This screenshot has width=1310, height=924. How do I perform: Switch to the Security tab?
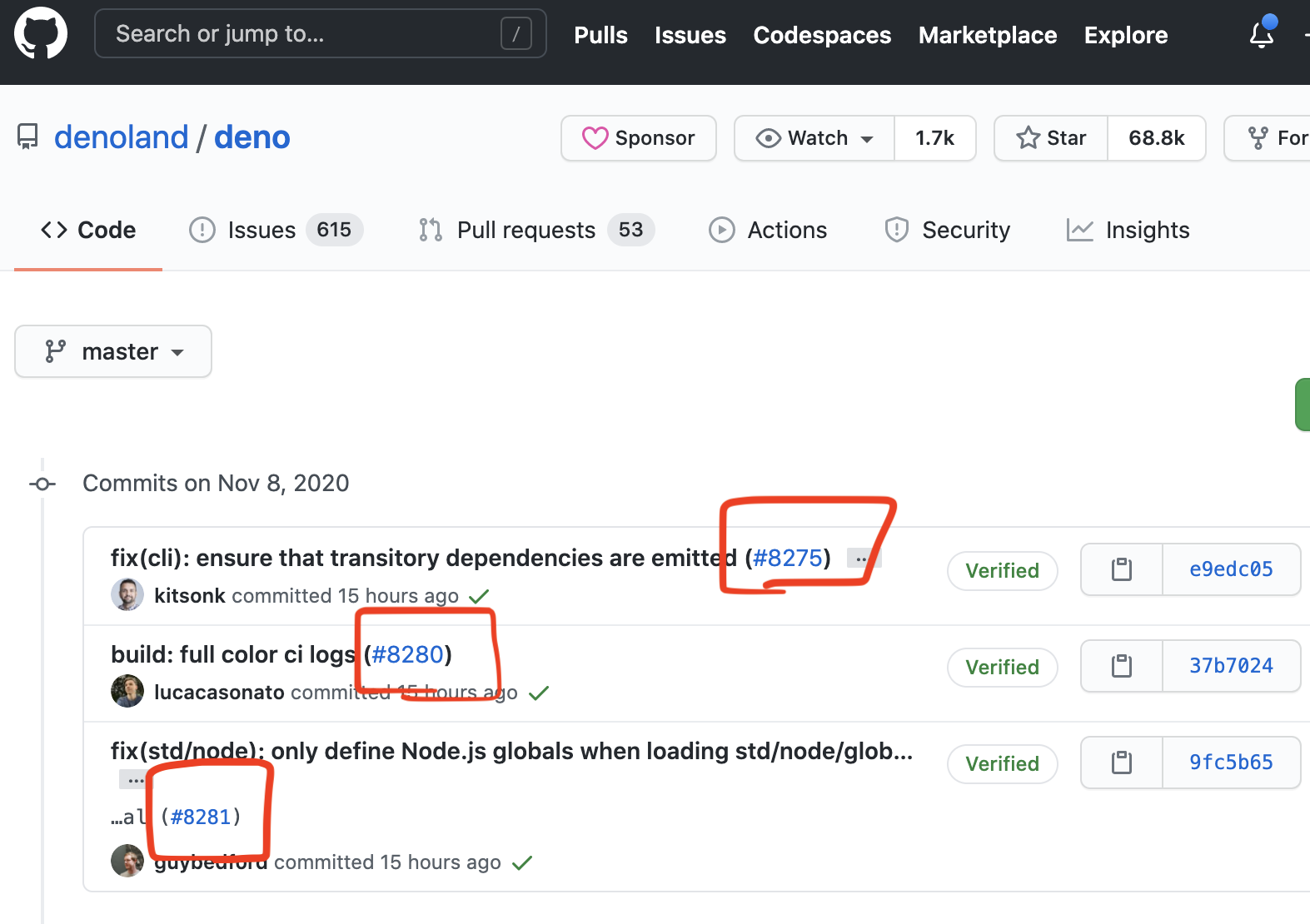tap(948, 230)
